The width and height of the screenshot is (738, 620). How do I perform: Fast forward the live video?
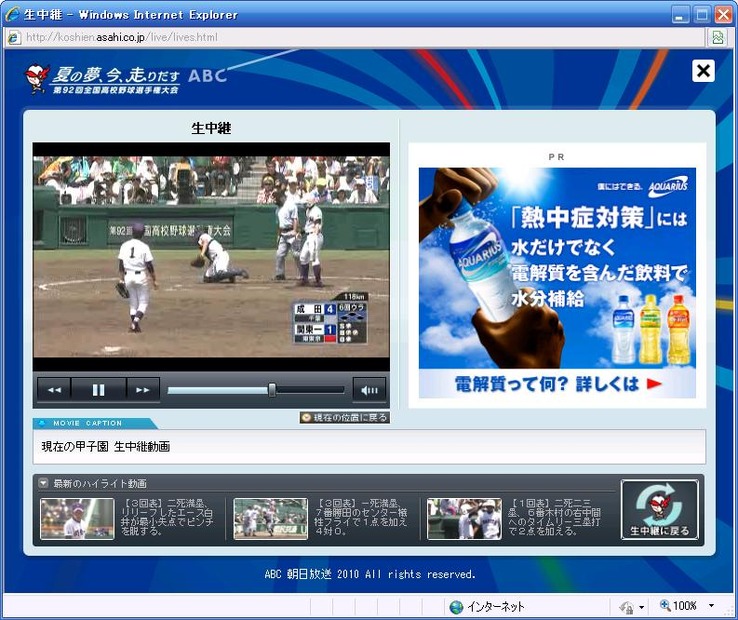pyautogui.click(x=143, y=390)
